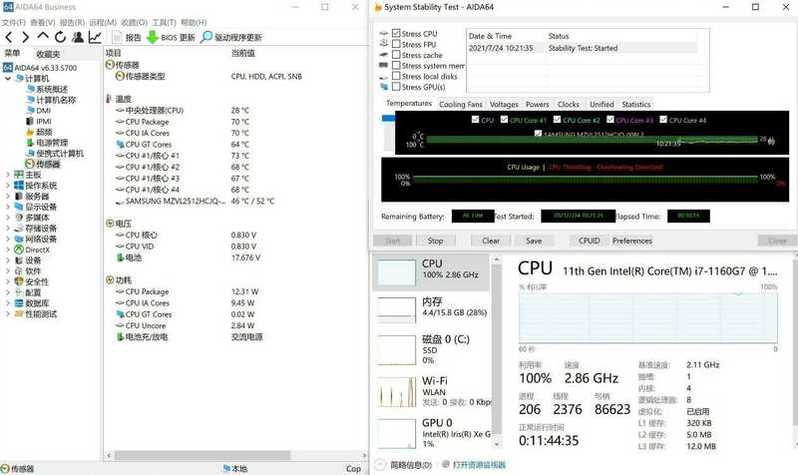Screen dimensions: 798x475
Task: Expand the 网络设备 tree node
Action: [x=8, y=239]
